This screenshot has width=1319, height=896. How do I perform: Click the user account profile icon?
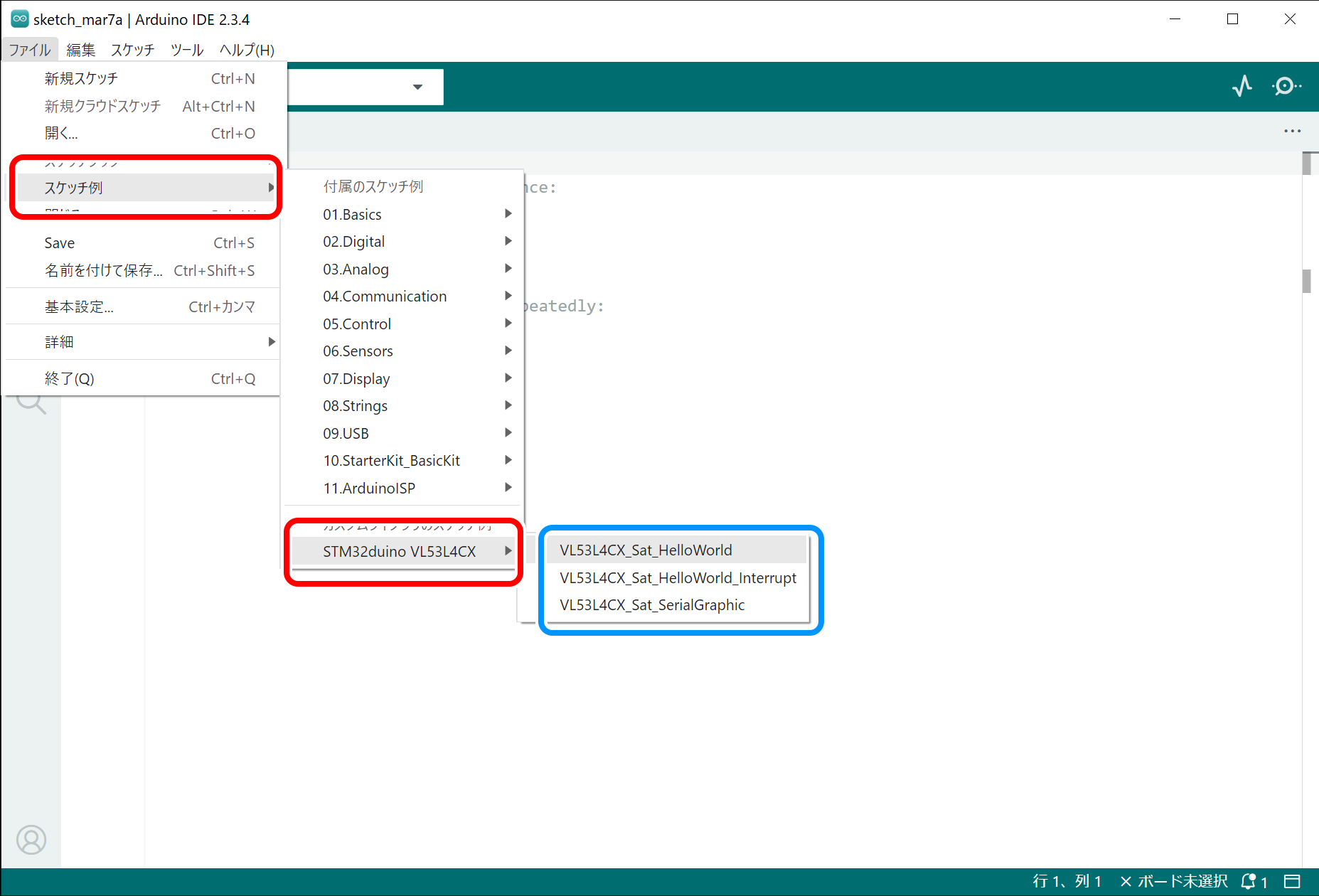coord(31,840)
